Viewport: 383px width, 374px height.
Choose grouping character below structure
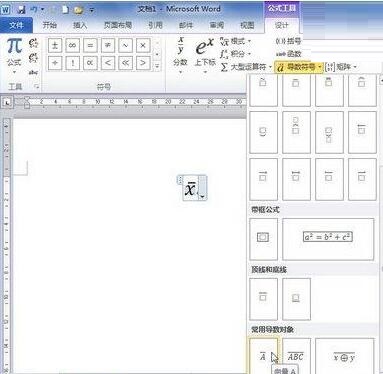coord(329,132)
